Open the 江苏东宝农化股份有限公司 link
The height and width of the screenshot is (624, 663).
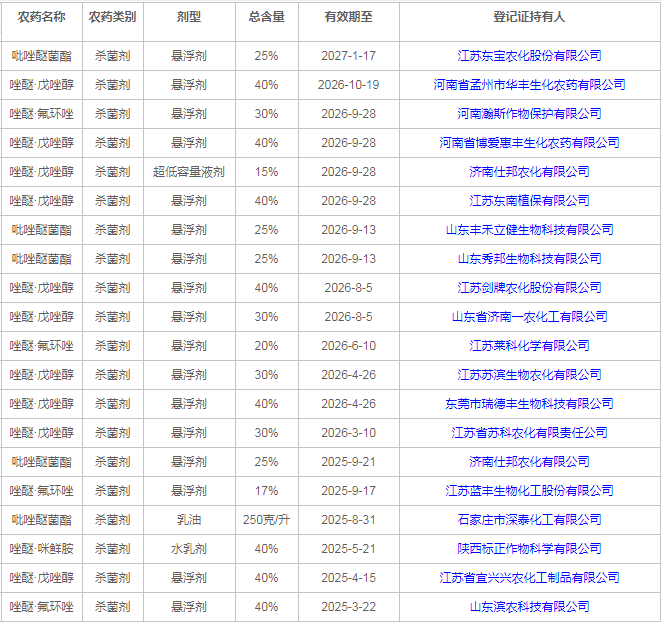[529, 56]
